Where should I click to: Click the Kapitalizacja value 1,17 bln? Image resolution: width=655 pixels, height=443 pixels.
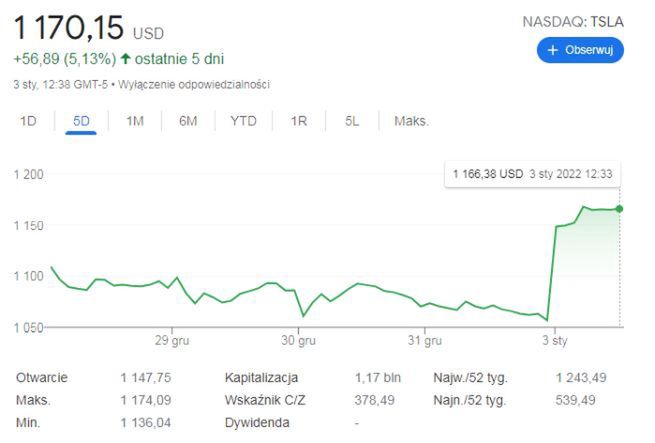(x=377, y=378)
